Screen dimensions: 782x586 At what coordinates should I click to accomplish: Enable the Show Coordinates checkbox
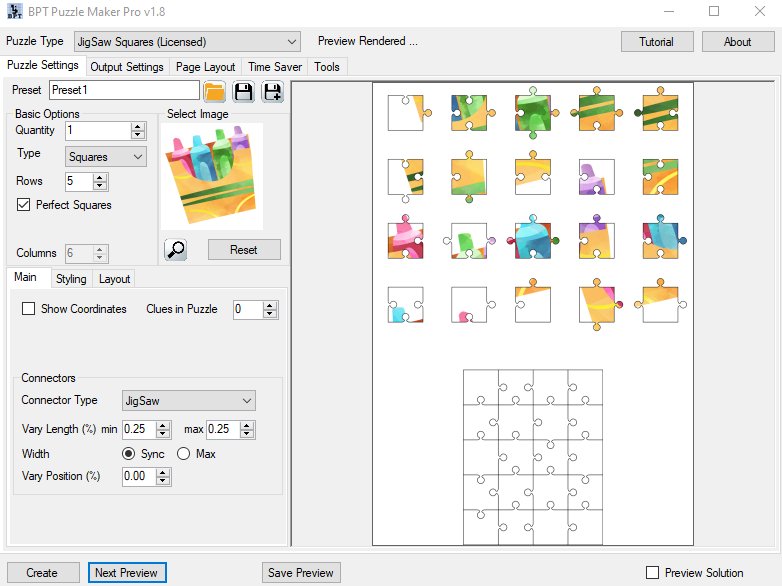pos(29,309)
